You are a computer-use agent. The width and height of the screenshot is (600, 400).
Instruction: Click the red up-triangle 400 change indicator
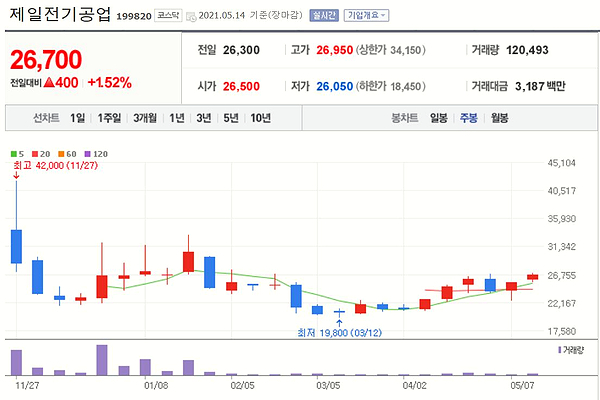(61, 83)
